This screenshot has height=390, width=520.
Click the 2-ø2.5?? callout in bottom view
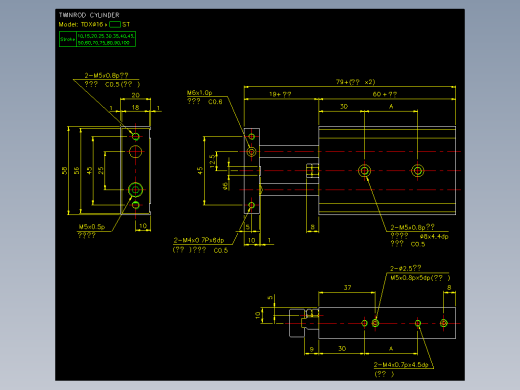(x=406, y=268)
